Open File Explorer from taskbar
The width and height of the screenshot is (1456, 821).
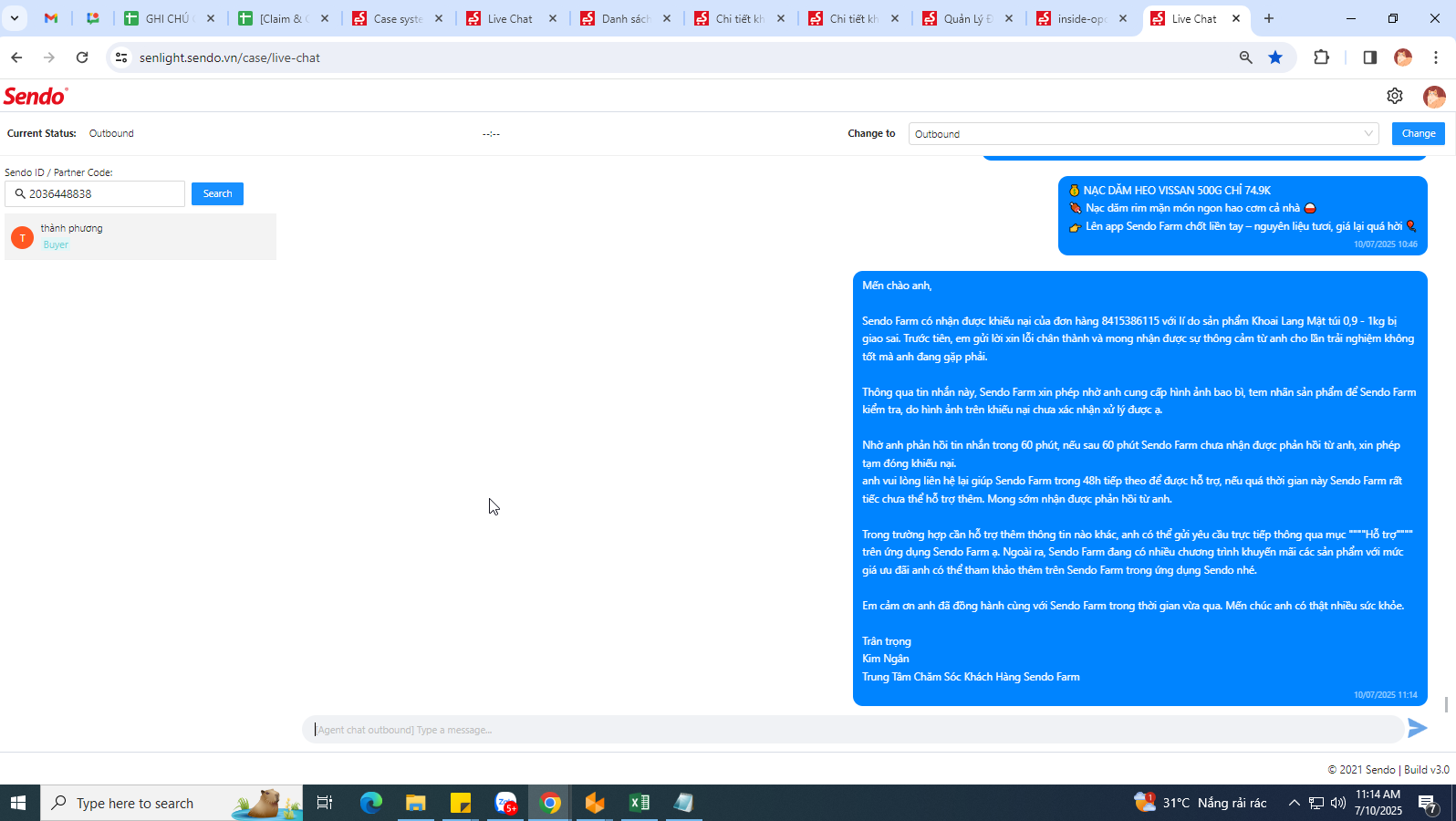pos(416,803)
